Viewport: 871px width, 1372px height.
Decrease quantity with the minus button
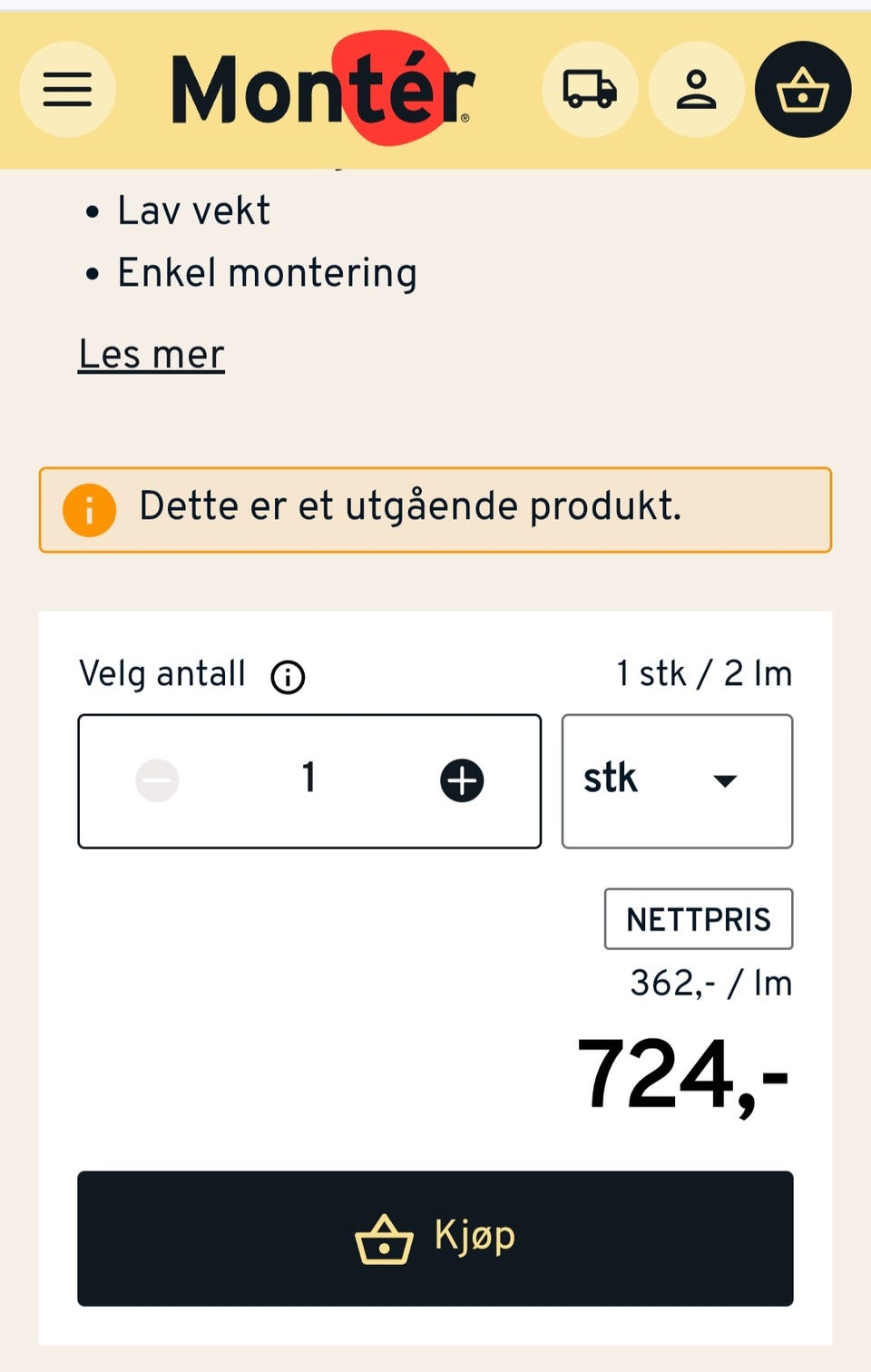[157, 780]
